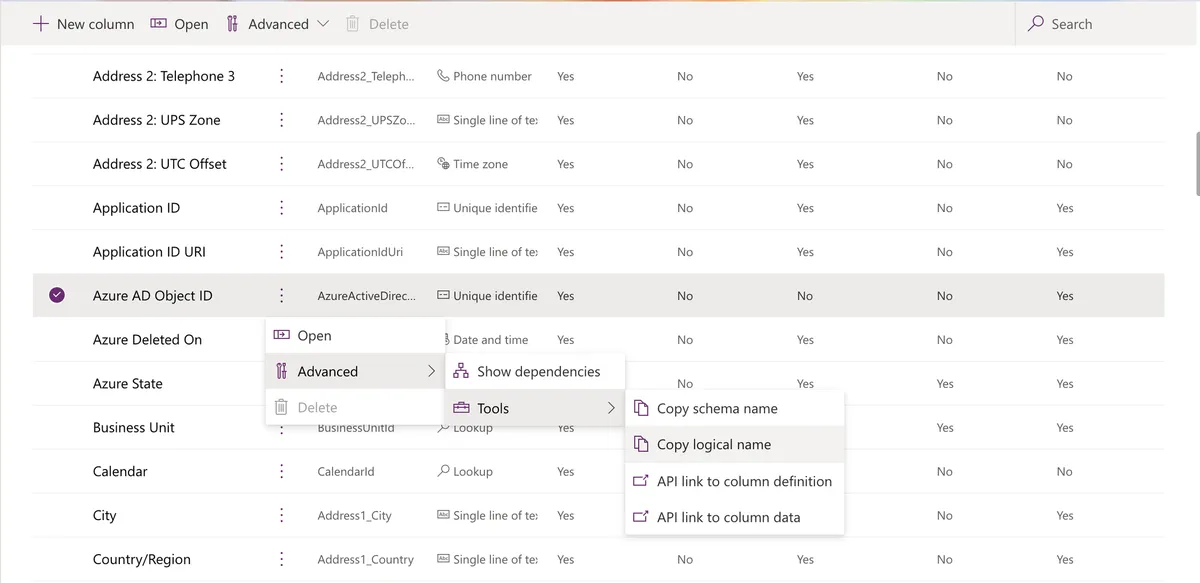Click the New column plus icon
The width and height of the screenshot is (1200, 583).
[41, 24]
